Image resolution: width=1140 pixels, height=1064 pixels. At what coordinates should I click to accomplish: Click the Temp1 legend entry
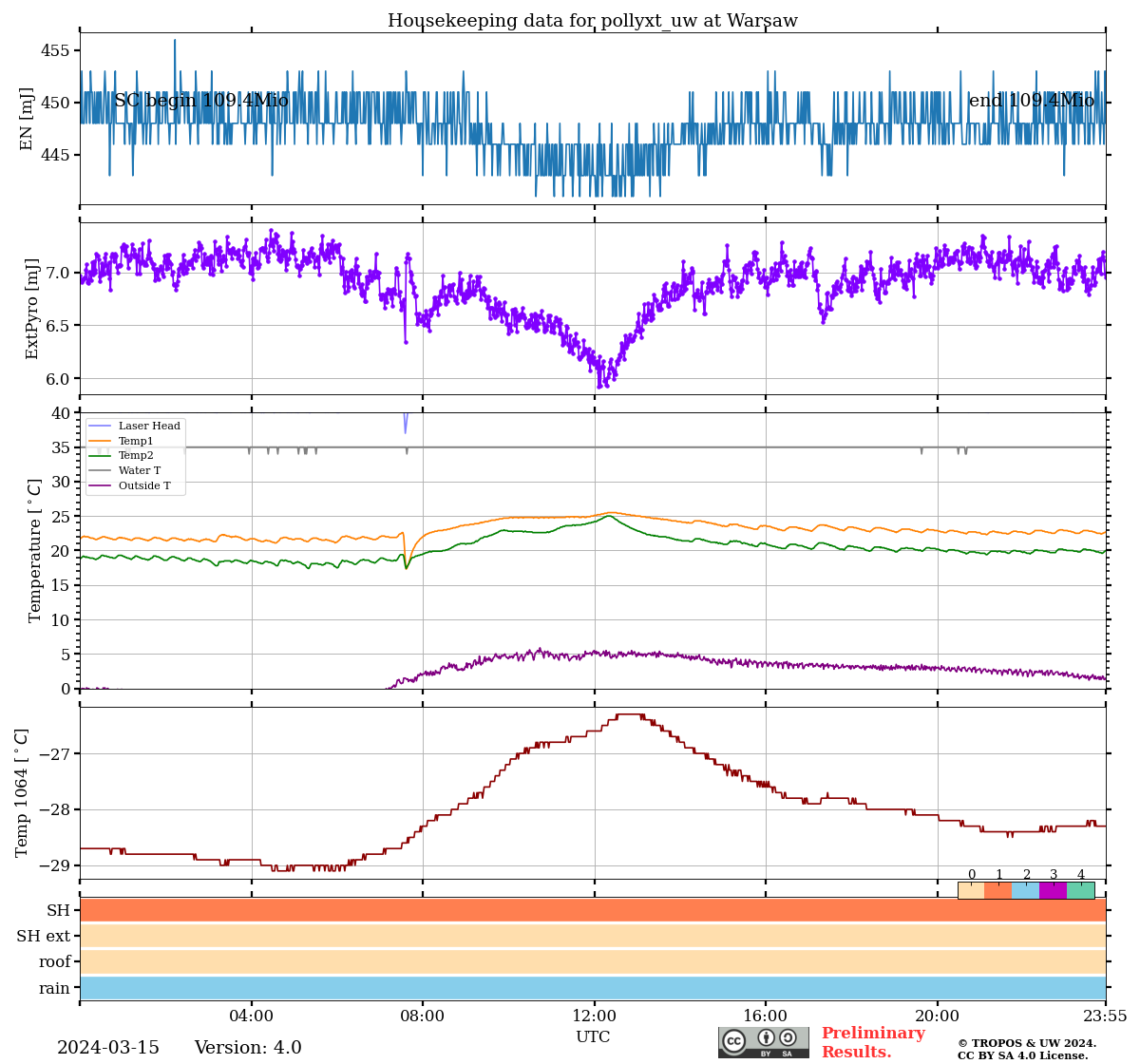coord(122,441)
